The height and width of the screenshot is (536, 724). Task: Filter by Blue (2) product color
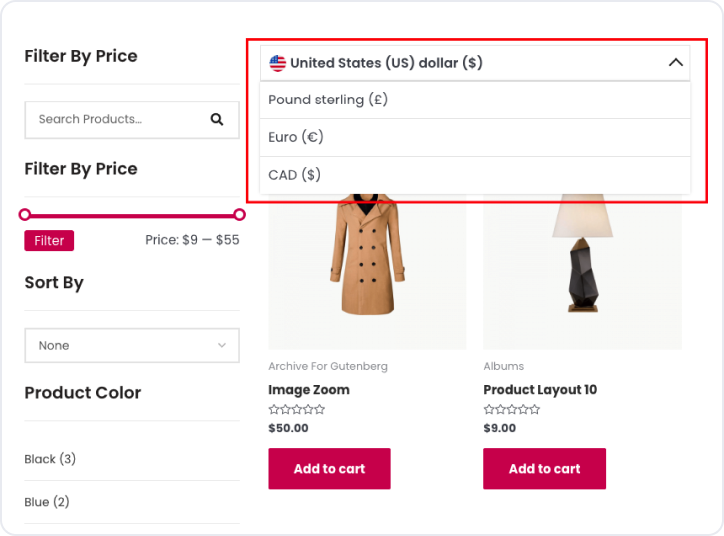click(x=47, y=502)
